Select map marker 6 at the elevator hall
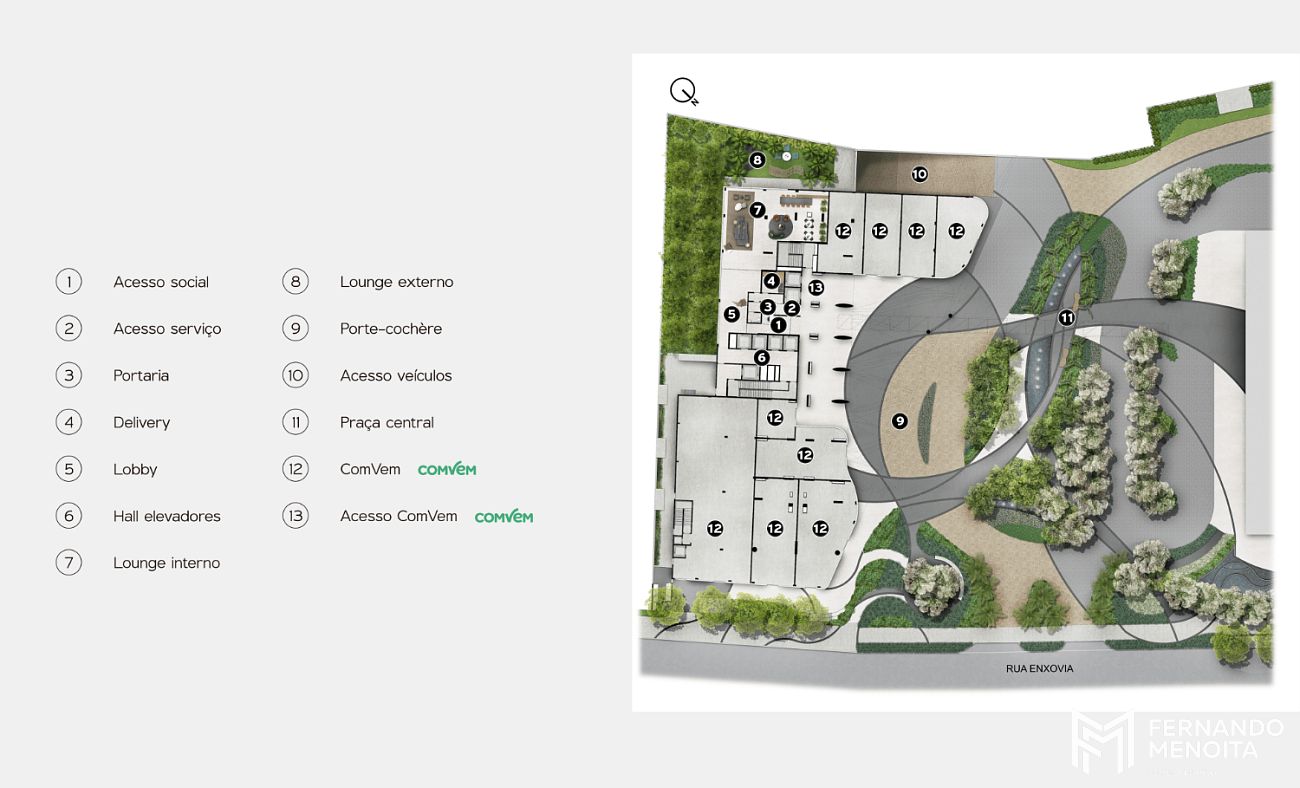1300x788 pixels. [761, 357]
